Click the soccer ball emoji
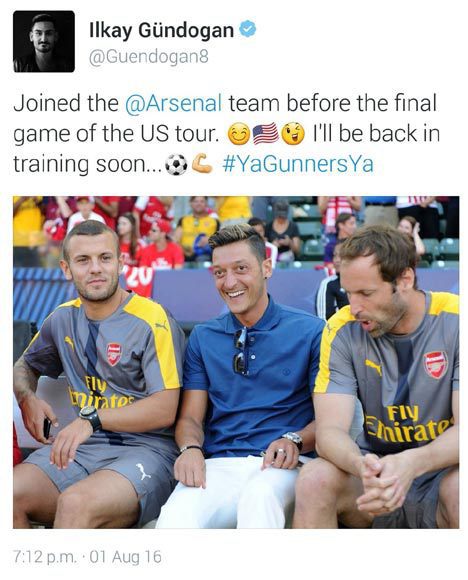Image resolution: width=468 pixels, height=580 pixels. tap(176, 165)
